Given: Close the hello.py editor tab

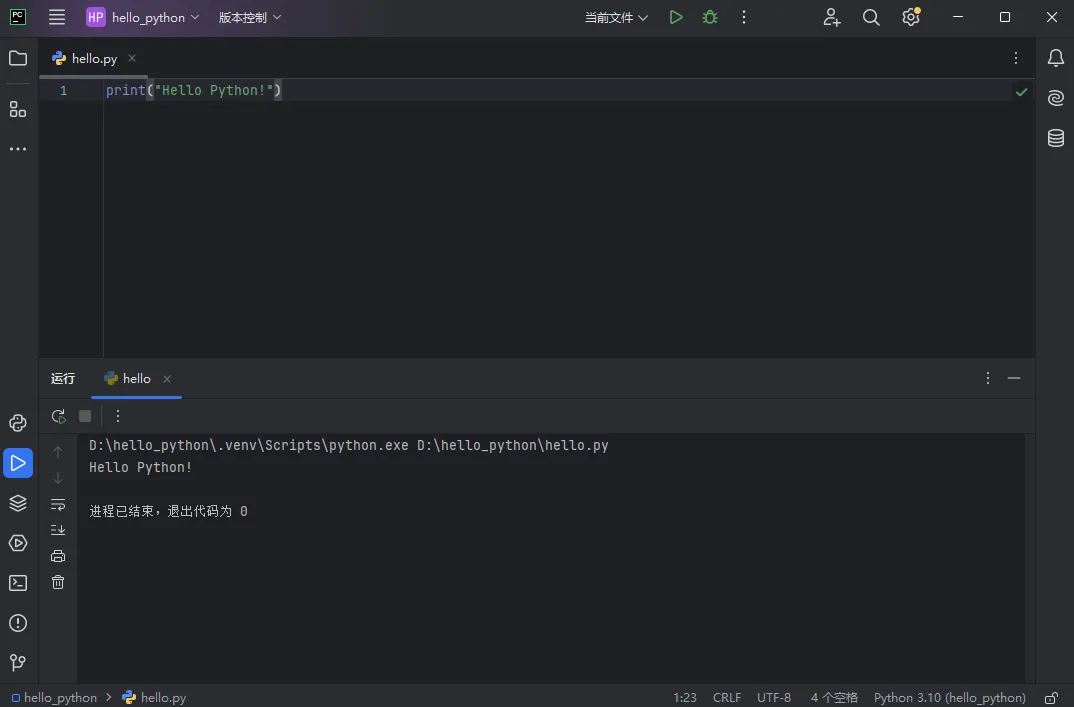Looking at the screenshot, I should (132, 58).
